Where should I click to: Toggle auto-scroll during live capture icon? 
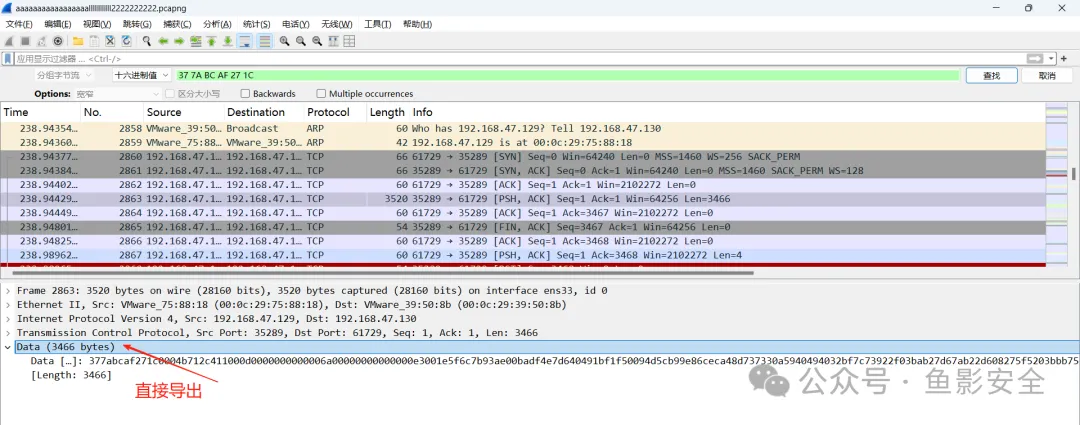click(244, 41)
